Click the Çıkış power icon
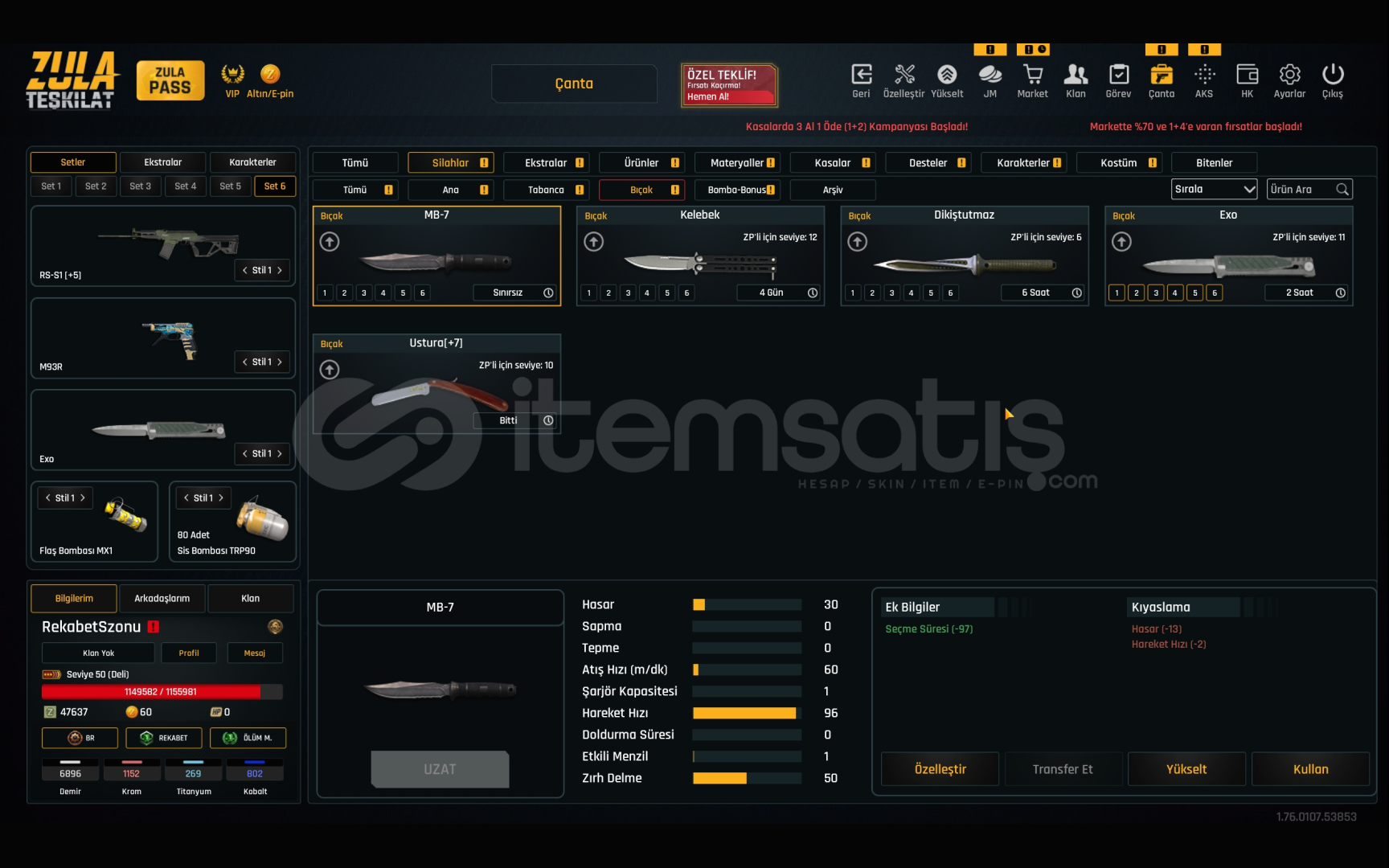Image resolution: width=1389 pixels, height=868 pixels. (x=1333, y=74)
